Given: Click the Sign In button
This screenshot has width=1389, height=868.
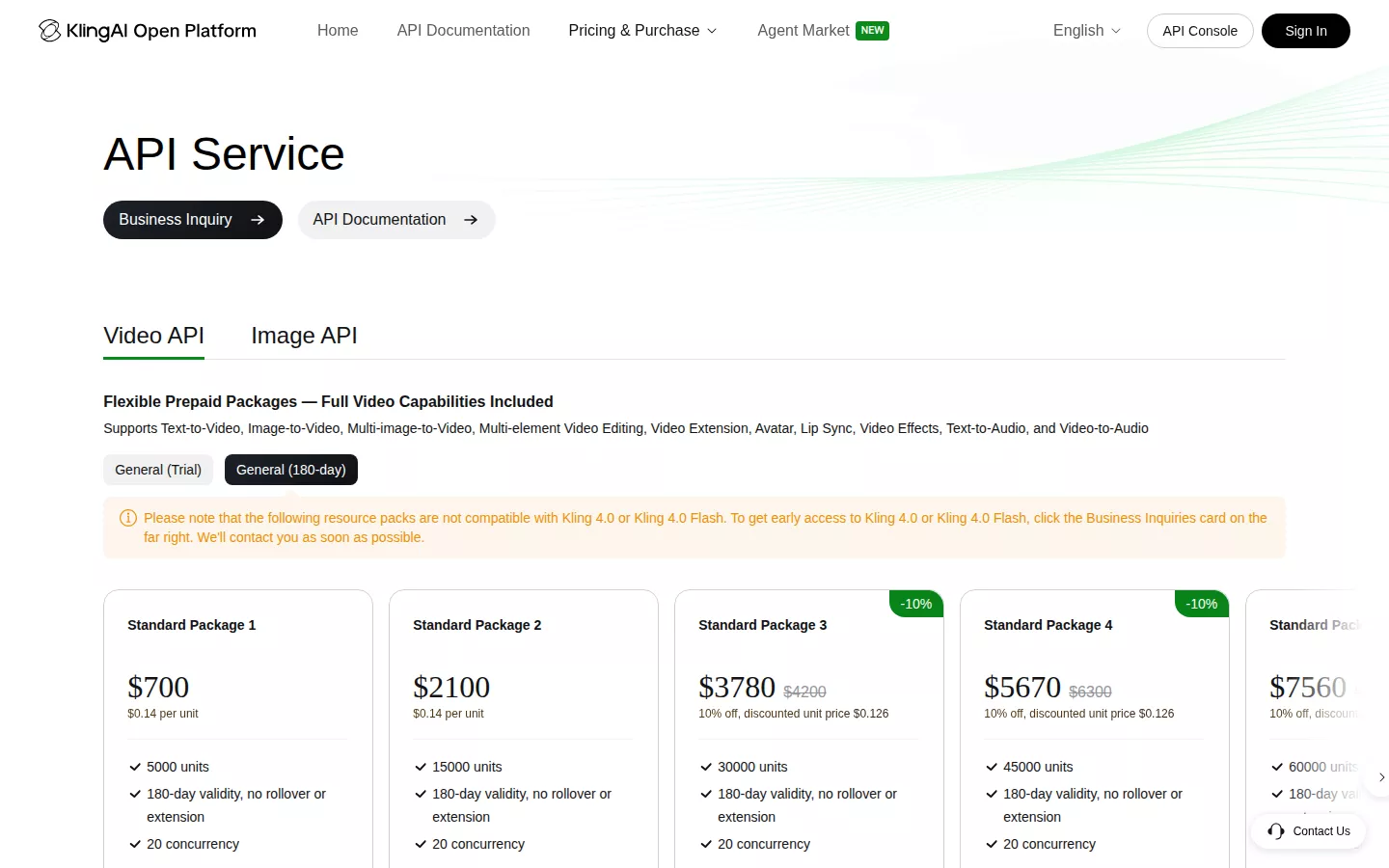Looking at the screenshot, I should pyautogui.click(x=1306, y=31).
